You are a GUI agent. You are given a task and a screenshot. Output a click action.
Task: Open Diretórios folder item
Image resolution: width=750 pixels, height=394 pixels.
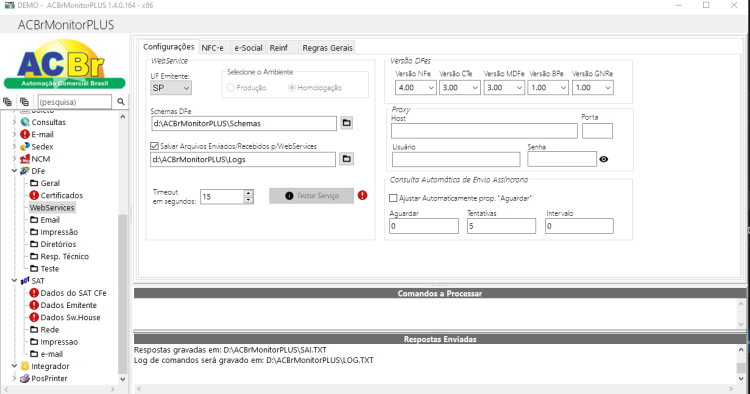[53, 244]
